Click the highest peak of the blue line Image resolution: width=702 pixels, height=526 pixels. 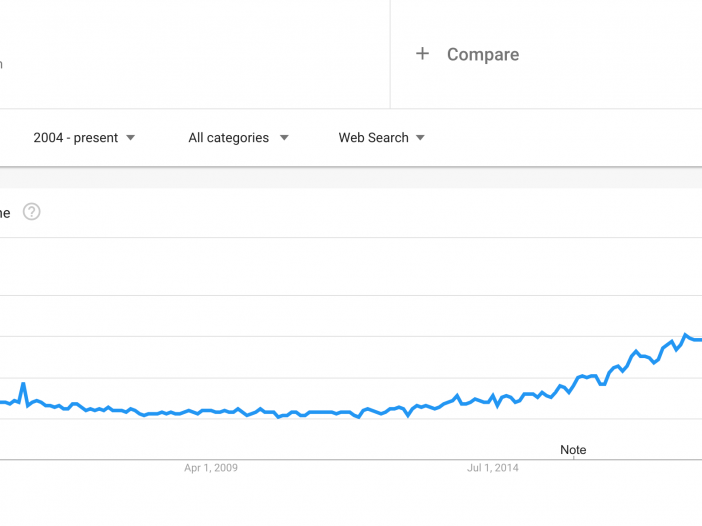[685, 335]
